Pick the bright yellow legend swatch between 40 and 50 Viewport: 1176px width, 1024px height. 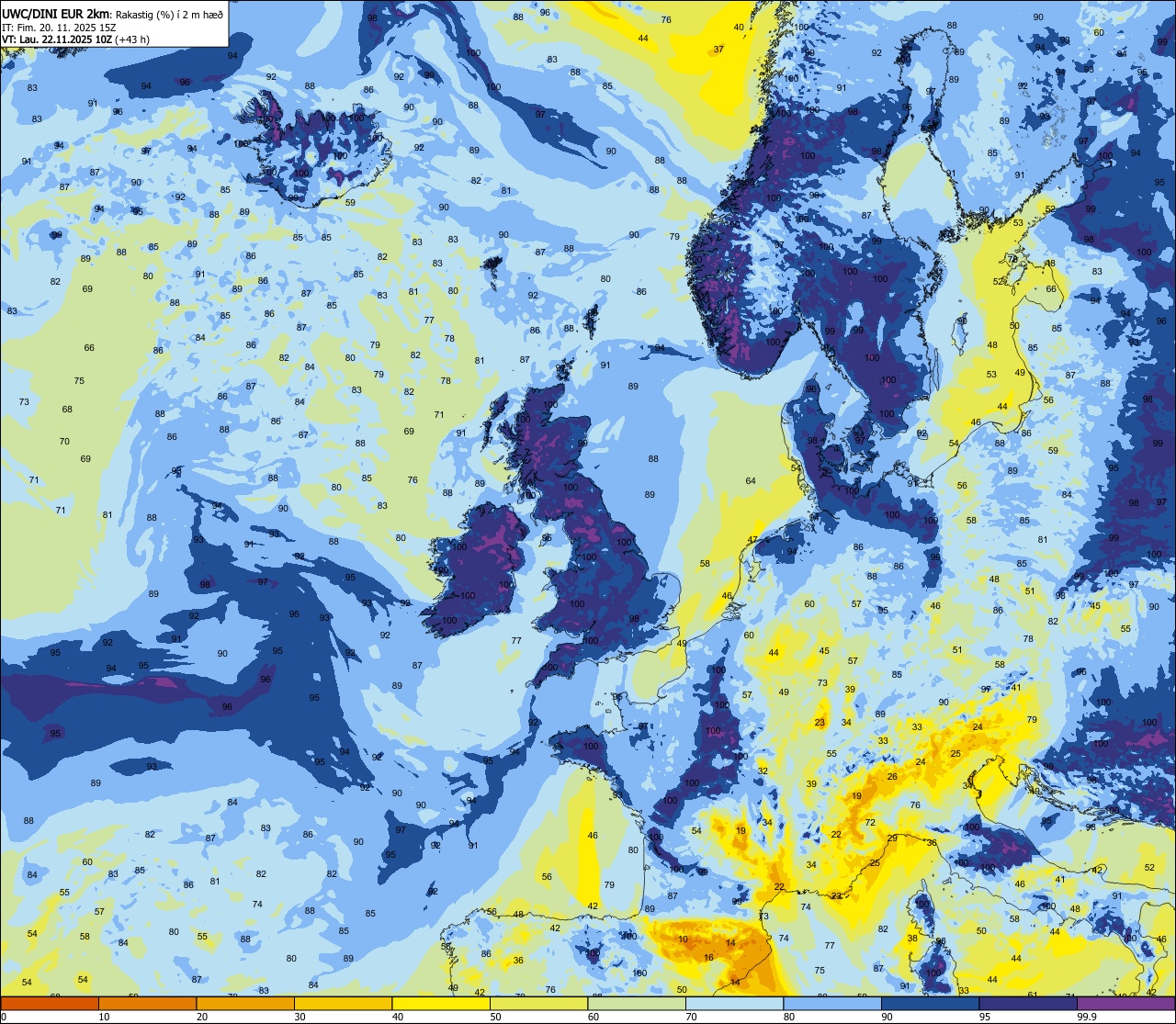[441, 1003]
